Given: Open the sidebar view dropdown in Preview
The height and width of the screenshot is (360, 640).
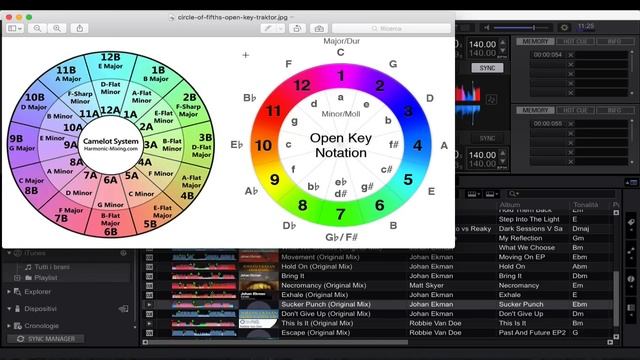Looking at the screenshot, I should [x=15, y=28].
